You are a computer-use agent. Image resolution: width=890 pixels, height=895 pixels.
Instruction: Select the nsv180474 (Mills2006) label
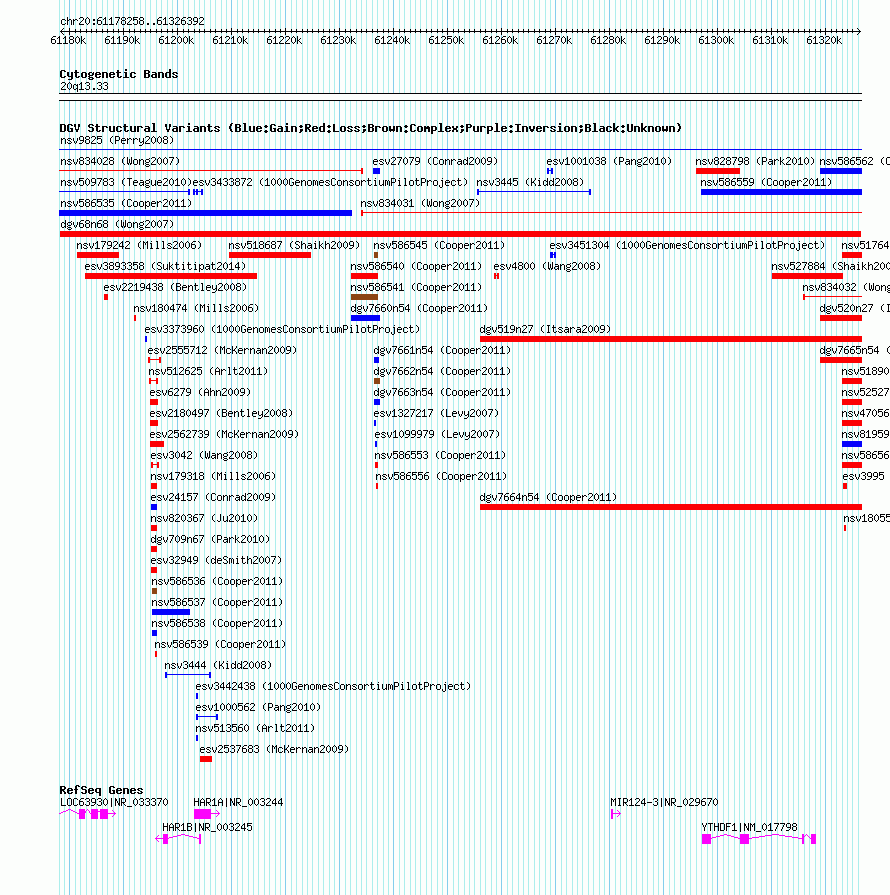pos(196,309)
